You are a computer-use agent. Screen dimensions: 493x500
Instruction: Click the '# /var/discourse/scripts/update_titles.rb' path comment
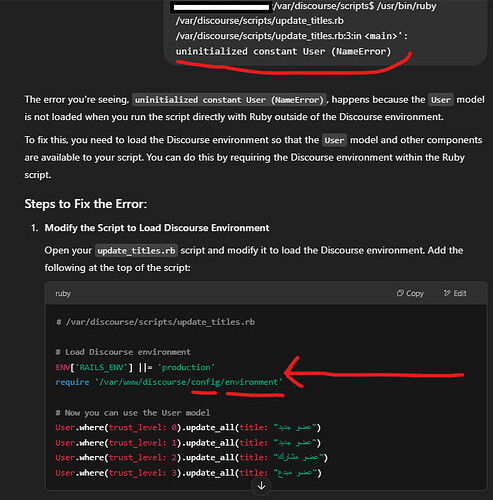(155, 322)
